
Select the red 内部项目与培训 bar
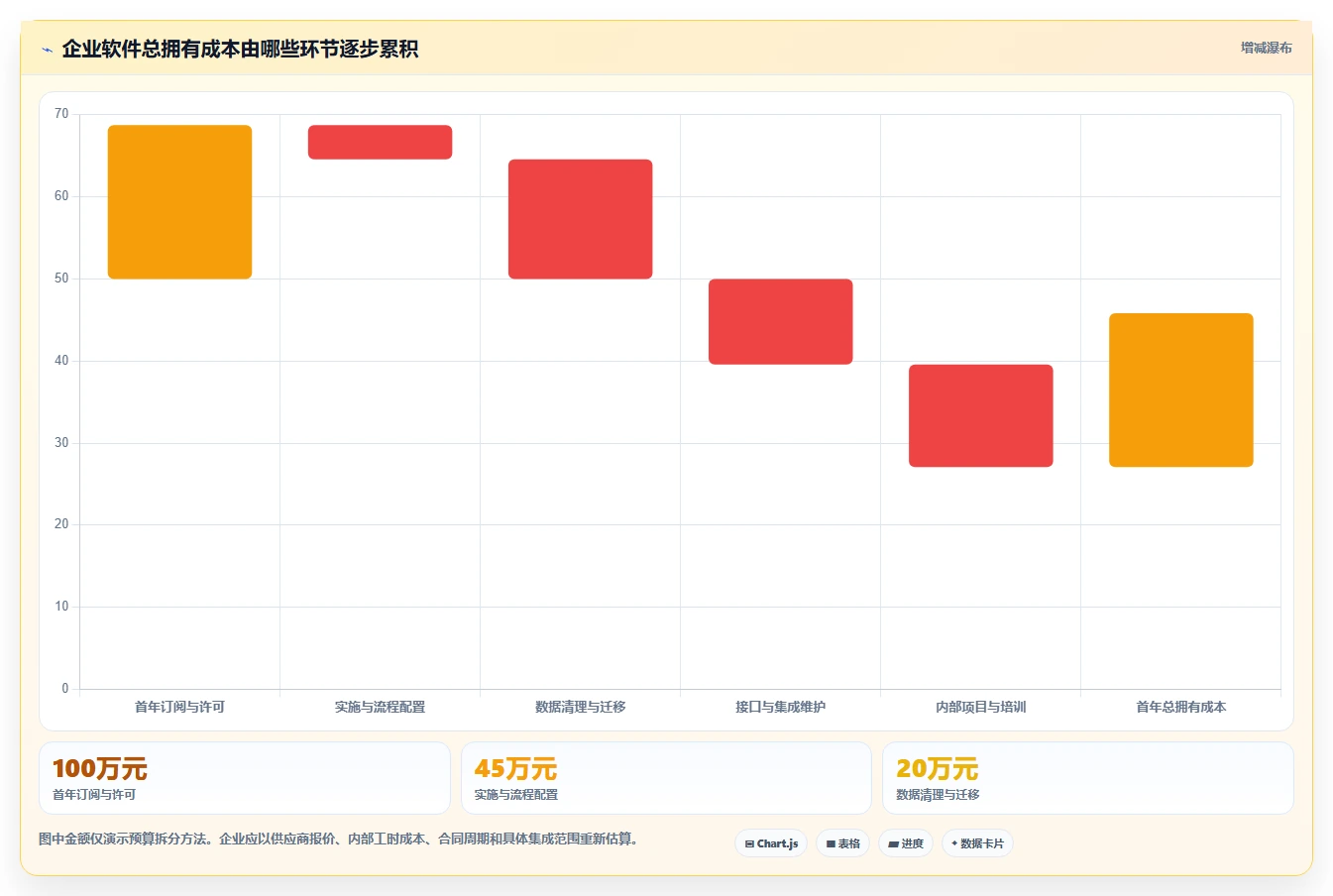[x=980, y=416]
